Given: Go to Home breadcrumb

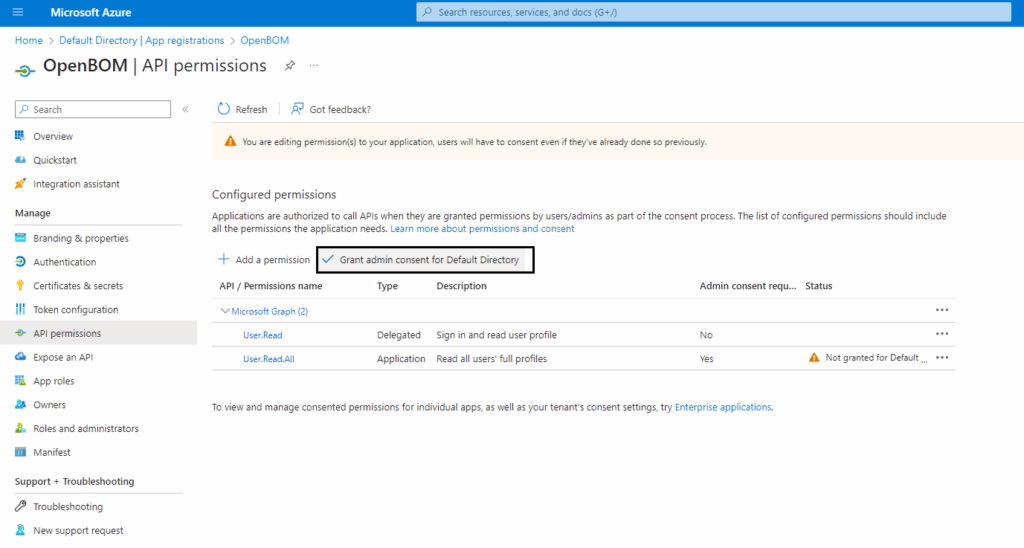Looking at the screenshot, I should point(29,40).
